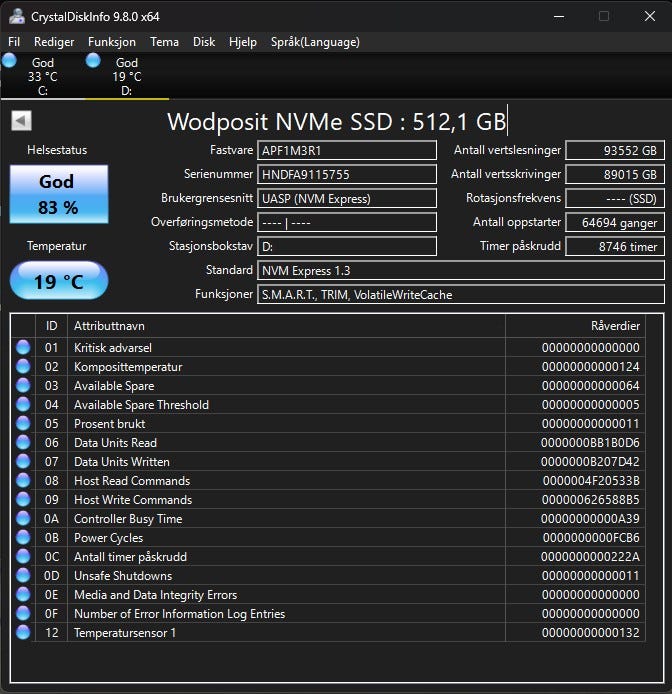Select the Controller Busy Time attribute name
Viewport: 672px width, 694px height.
click(128, 519)
